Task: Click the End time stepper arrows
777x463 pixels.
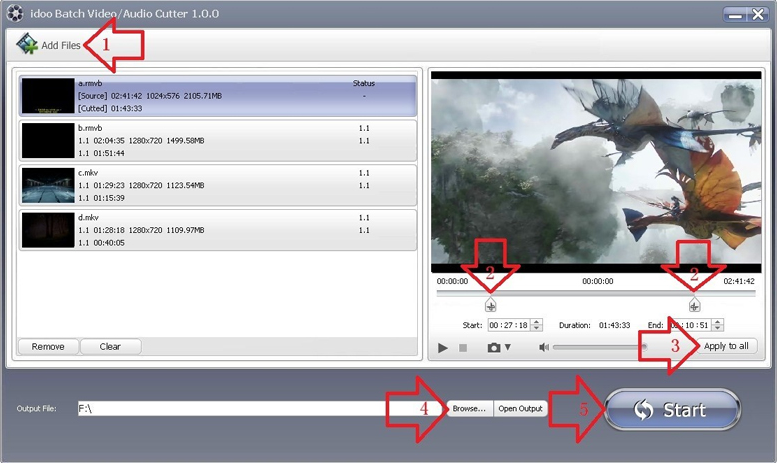Action: click(718, 325)
